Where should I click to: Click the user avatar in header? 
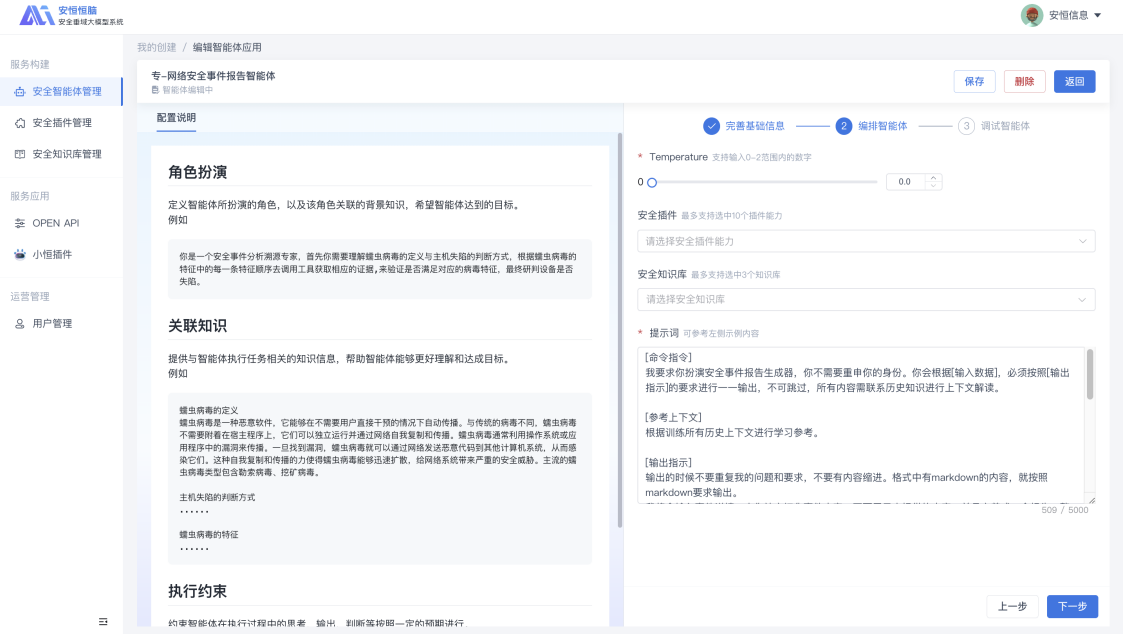tap(1031, 15)
